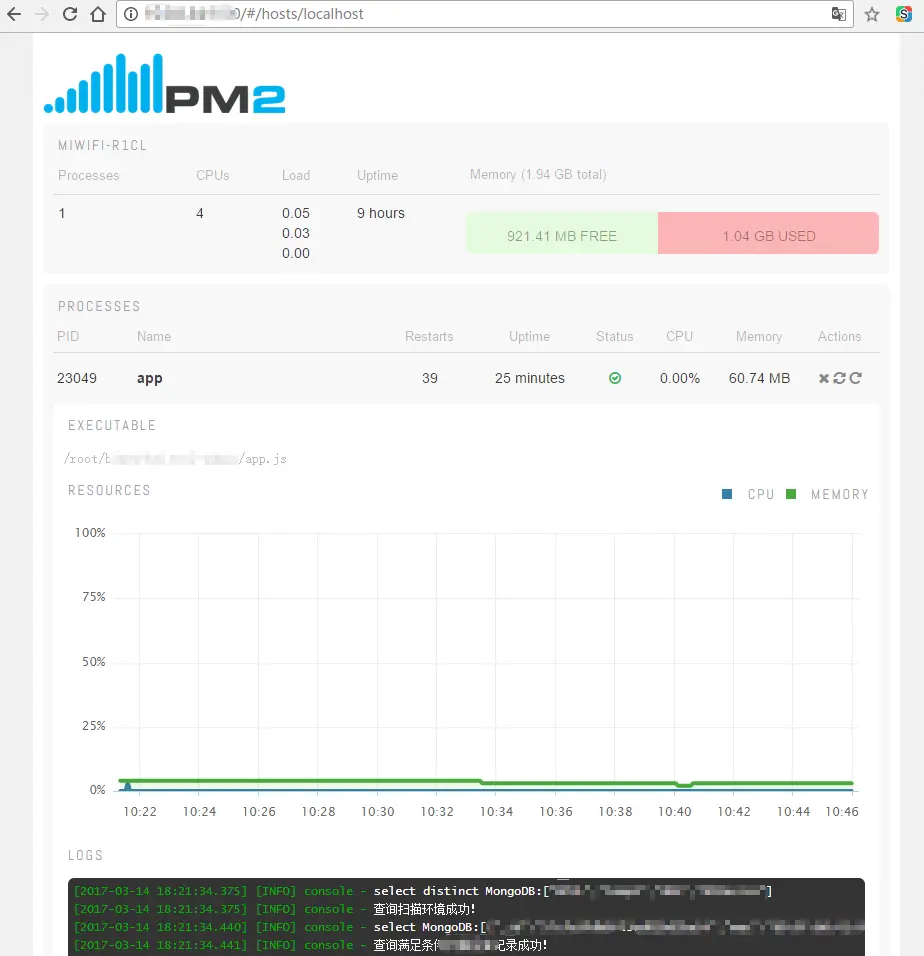Click the Memory column header in processes
The image size is (924, 956).
[x=759, y=337]
